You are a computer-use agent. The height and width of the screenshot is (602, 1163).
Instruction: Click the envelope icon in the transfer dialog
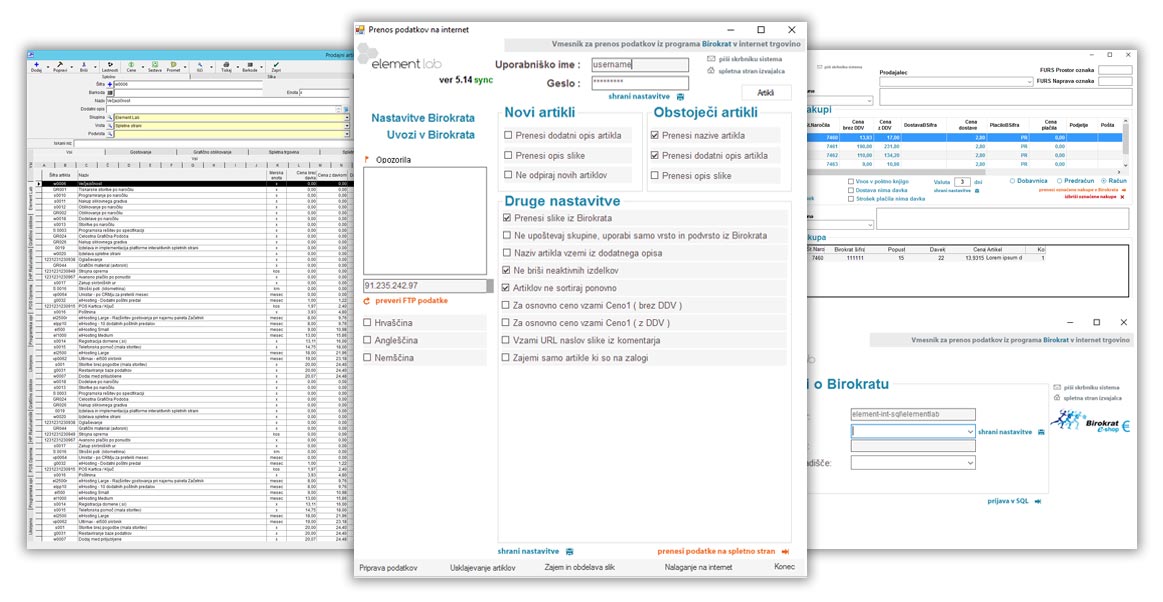tap(711, 59)
